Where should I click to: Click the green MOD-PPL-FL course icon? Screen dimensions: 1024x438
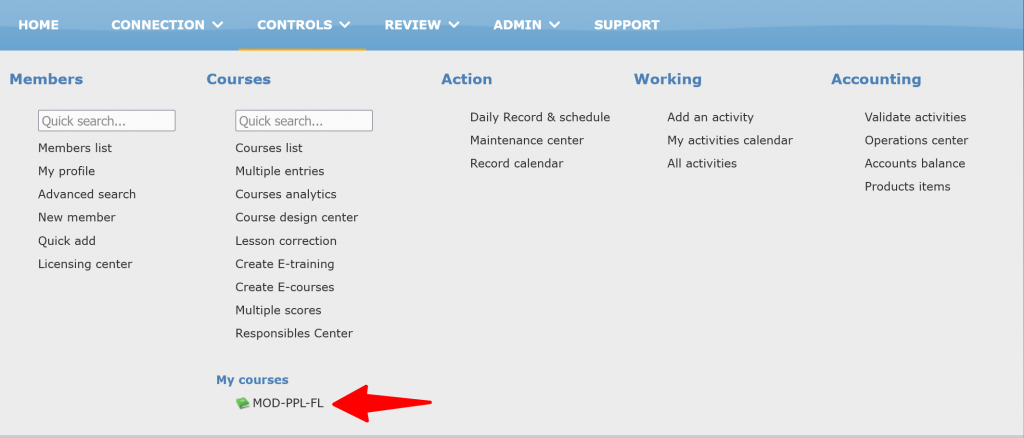(x=242, y=403)
